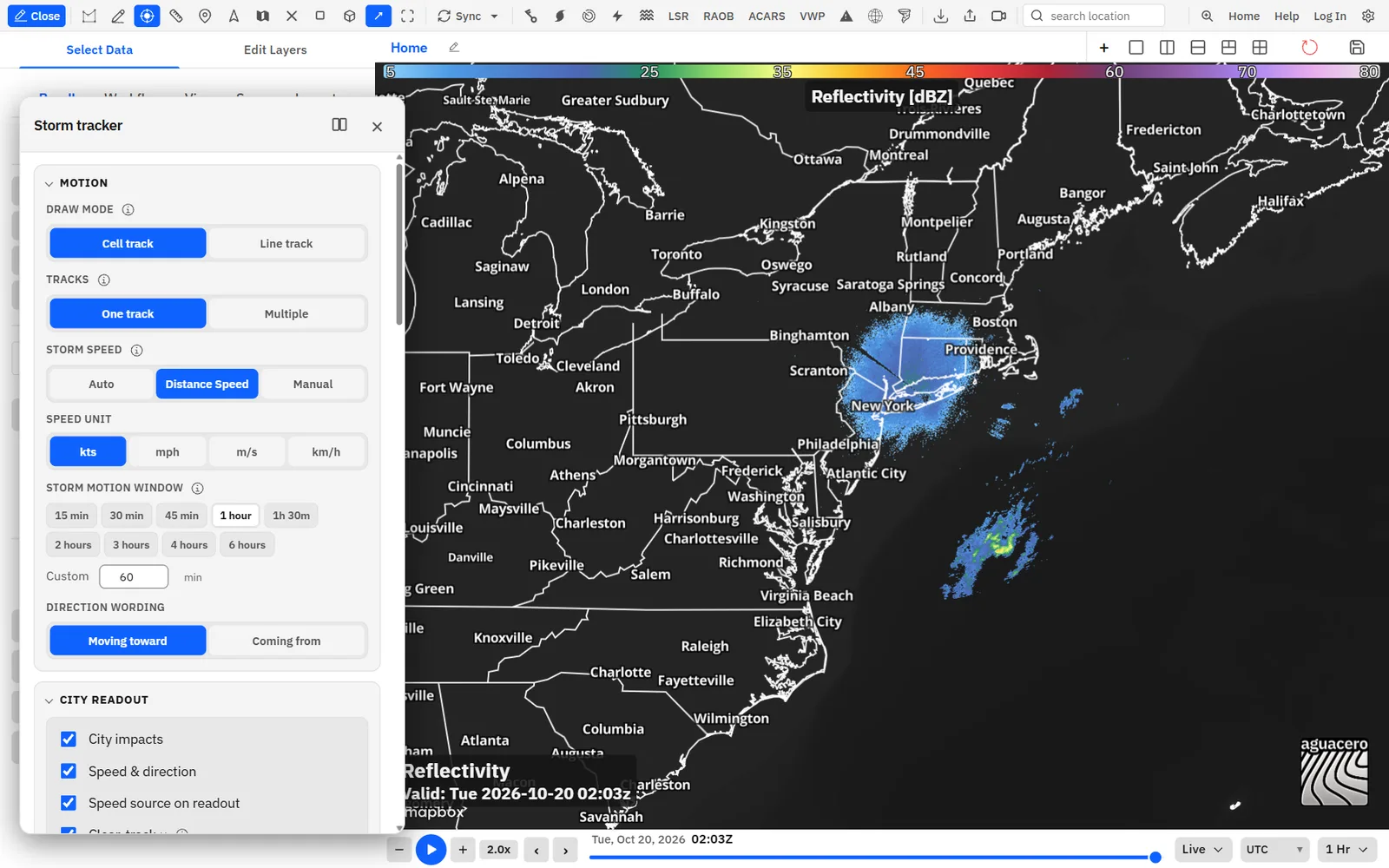Open the tornado icon in toolbar
This screenshot has height=868, width=1389.
(x=905, y=16)
